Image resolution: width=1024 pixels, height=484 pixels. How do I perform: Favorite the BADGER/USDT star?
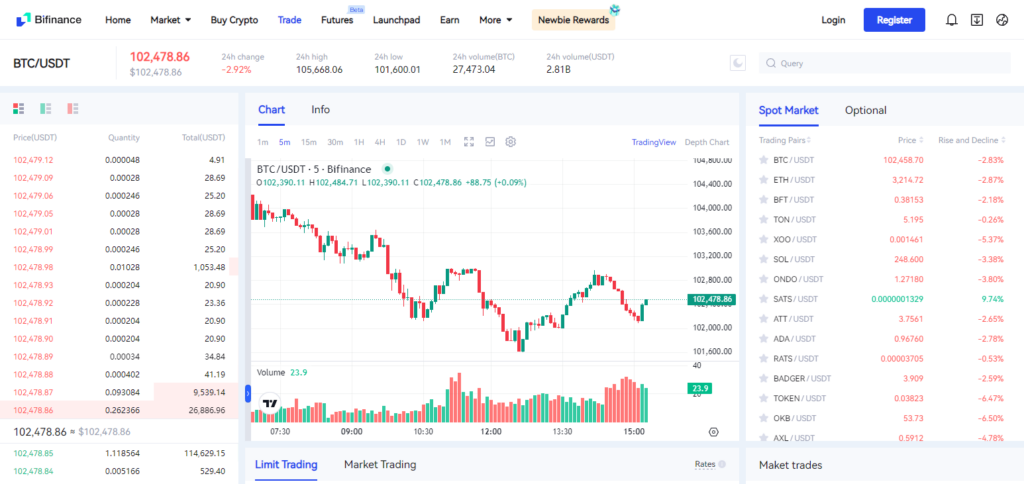click(763, 378)
